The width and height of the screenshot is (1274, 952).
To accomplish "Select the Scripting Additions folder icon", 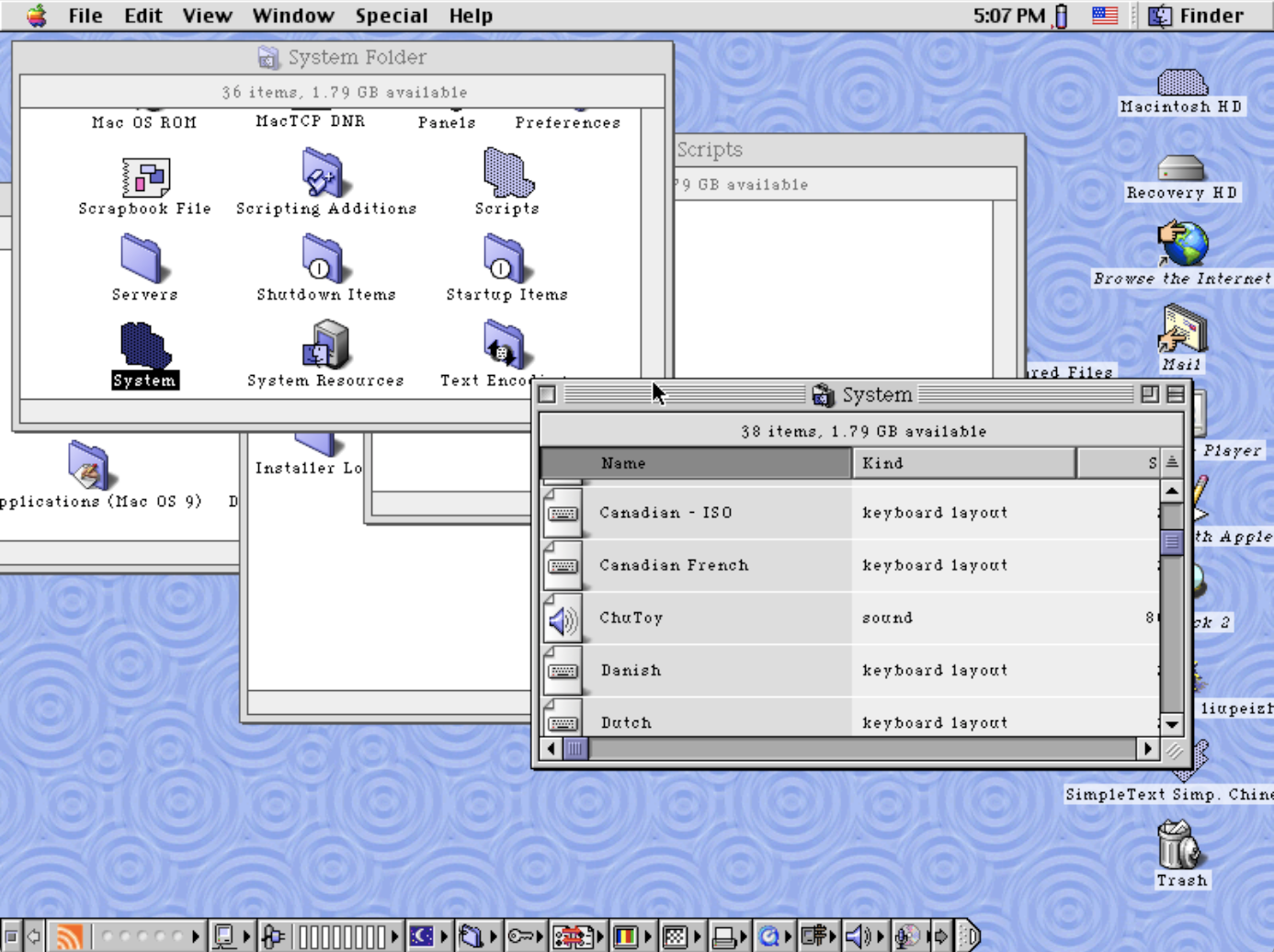I will click(x=323, y=173).
